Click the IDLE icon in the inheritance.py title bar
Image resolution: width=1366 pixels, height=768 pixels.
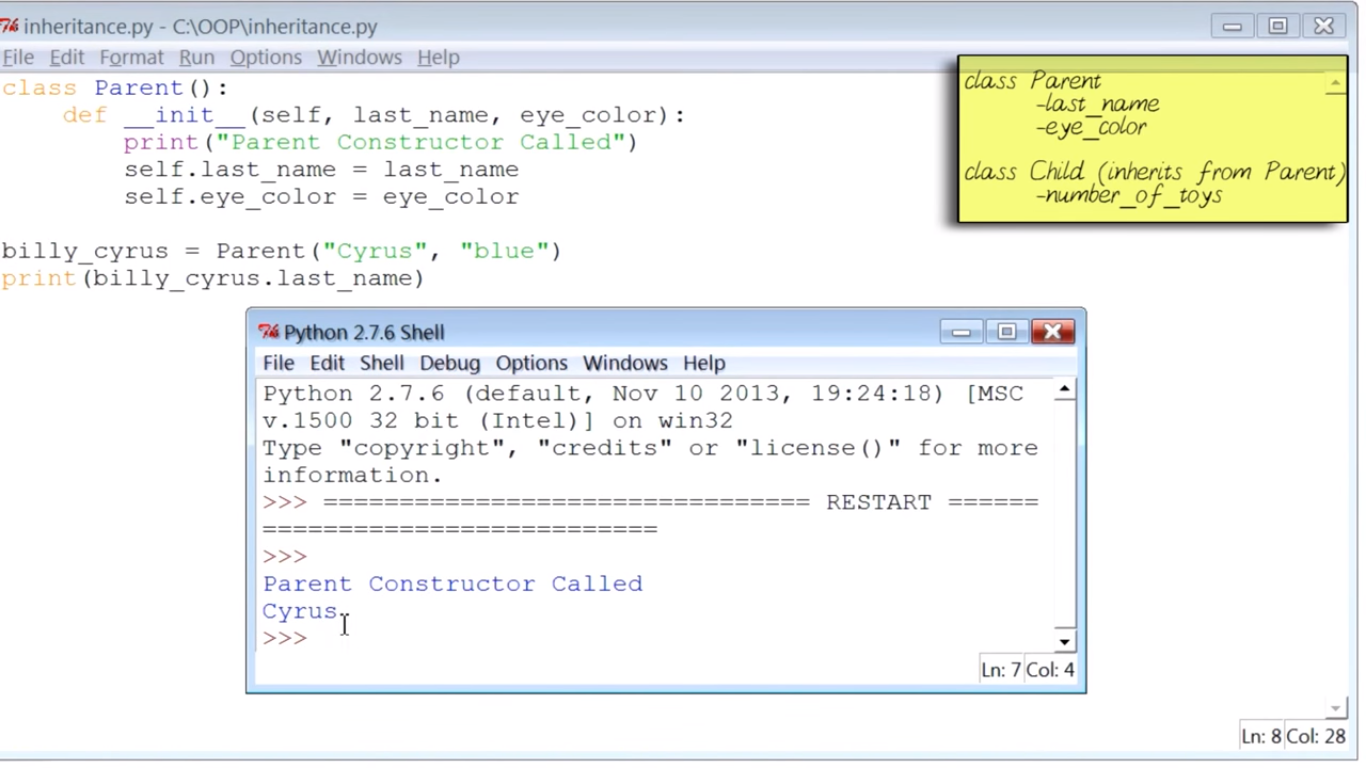coord(9,26)
